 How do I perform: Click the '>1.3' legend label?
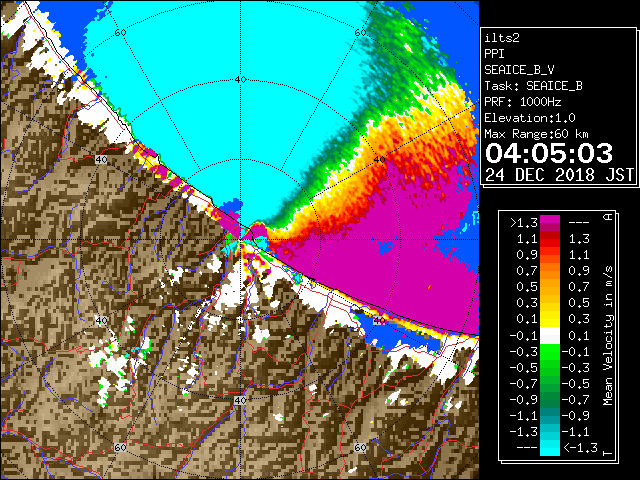pos(523,223)
